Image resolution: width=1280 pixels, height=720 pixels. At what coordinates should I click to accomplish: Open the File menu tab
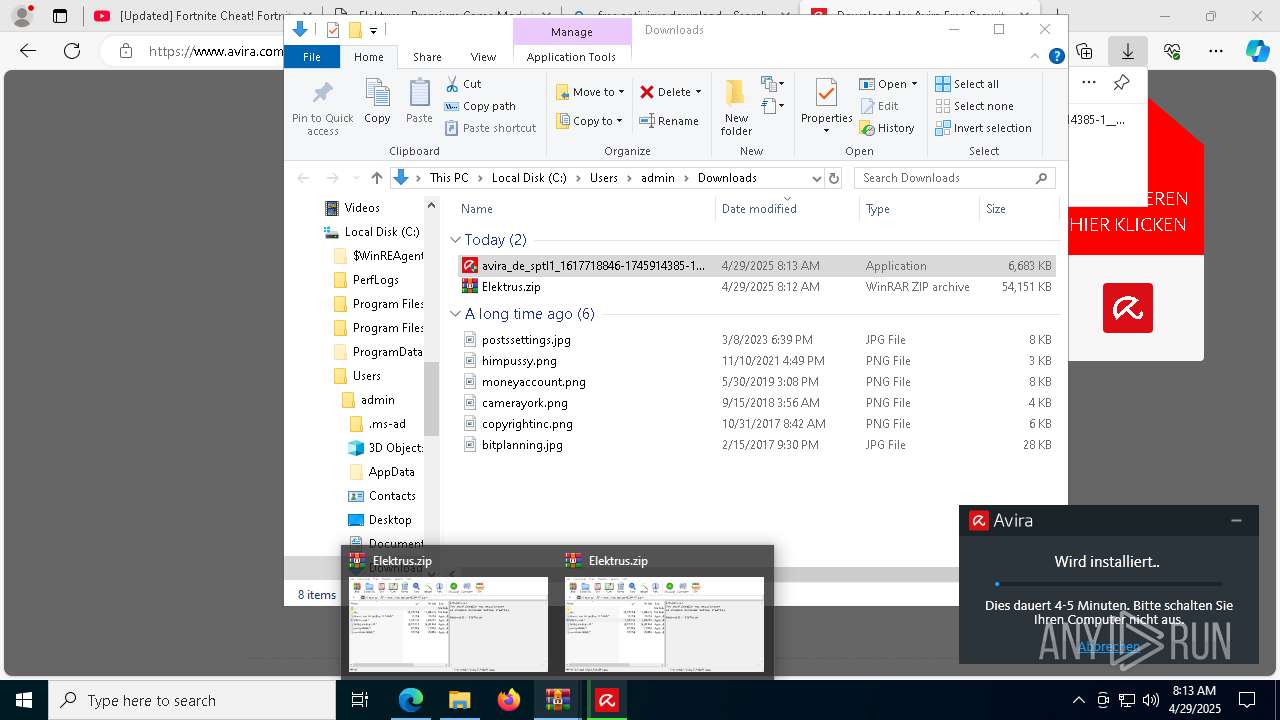[312, 57]
